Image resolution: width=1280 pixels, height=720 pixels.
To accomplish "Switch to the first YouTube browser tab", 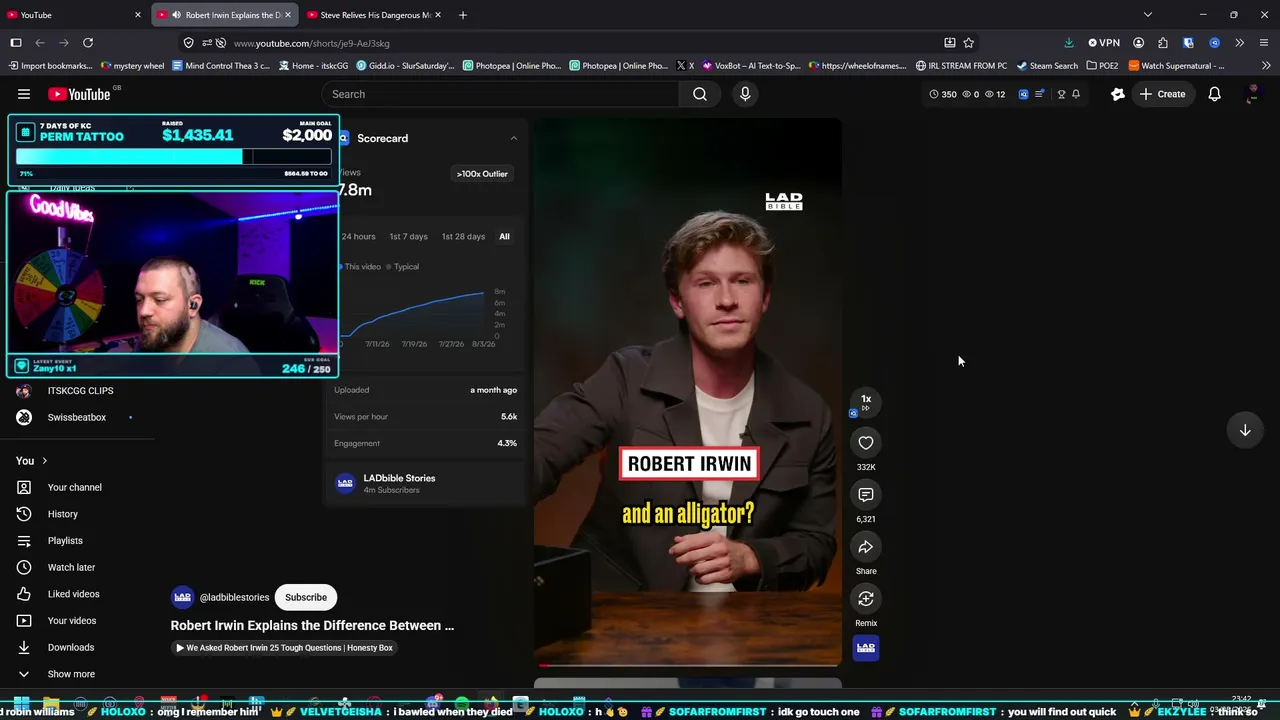I will pyautogui.click(x=75, y=15).
